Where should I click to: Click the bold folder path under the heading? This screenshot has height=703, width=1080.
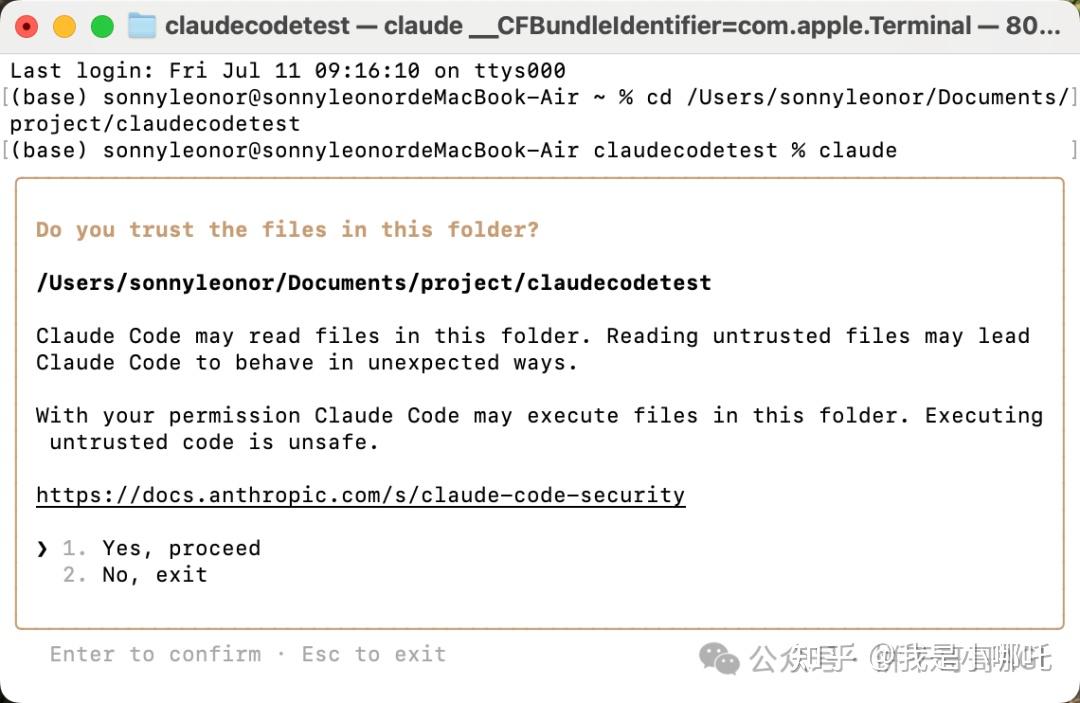[373, 282]
